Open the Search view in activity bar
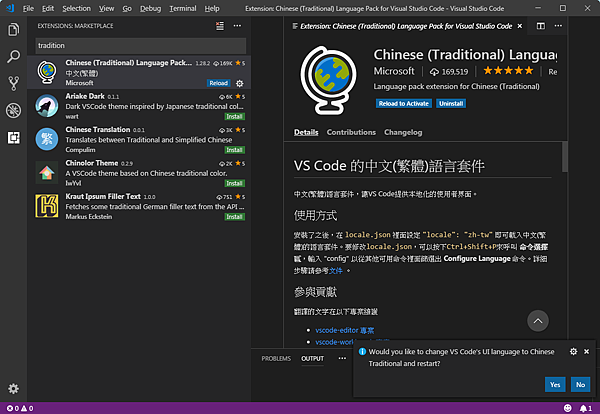The height and width of the screenshot is (414, 600). click(x=13, y=56)
